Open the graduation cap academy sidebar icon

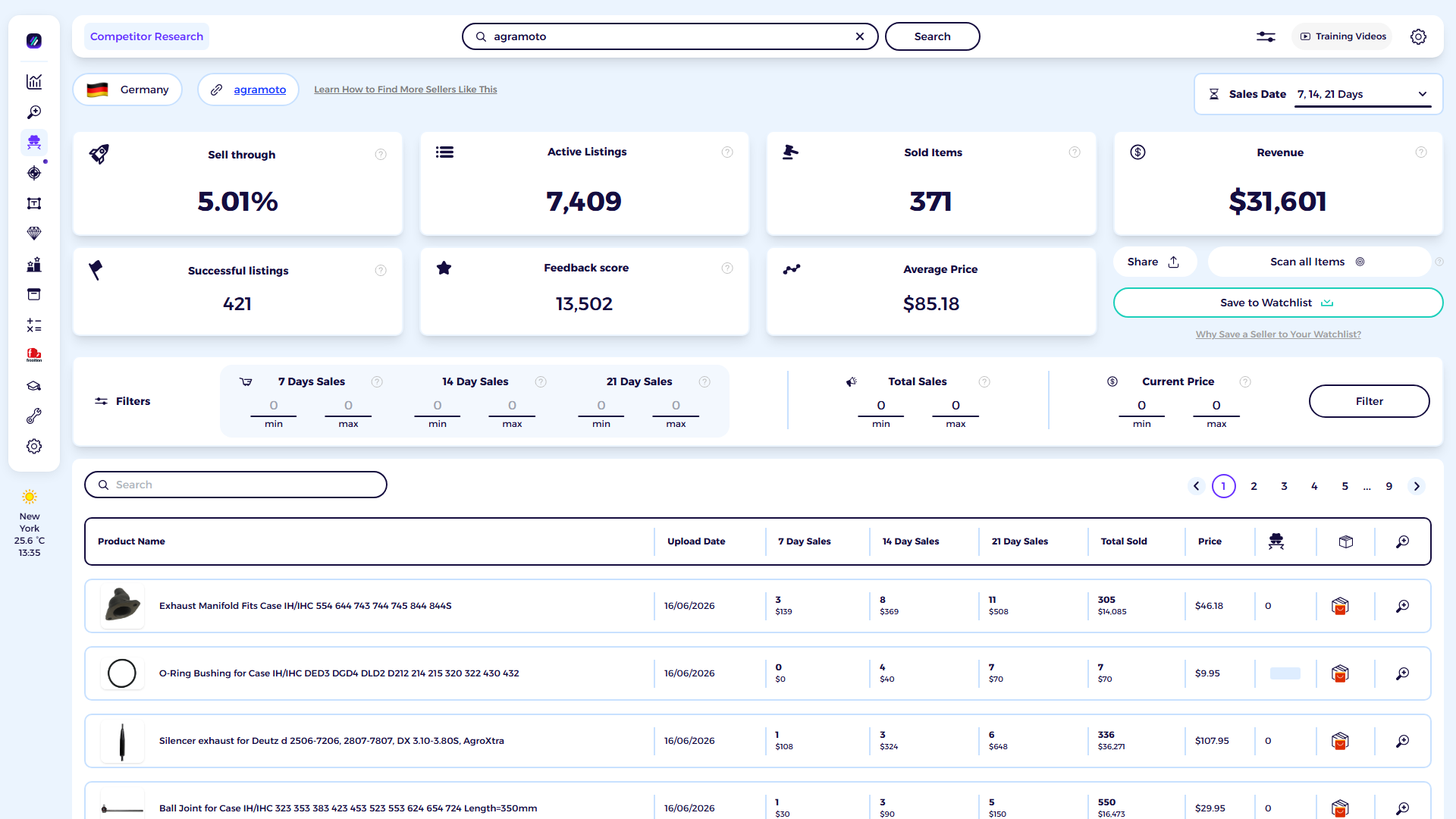[x=34, y=386]
